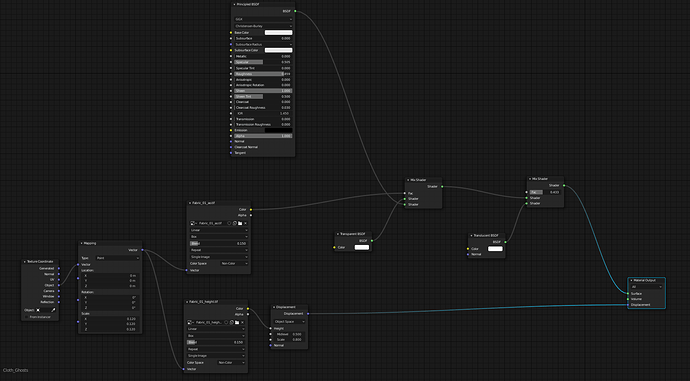Screen dimensions: 690x381
Task: Click Color output socket of Fabric_01_ao node
Action: click(251, 209)
